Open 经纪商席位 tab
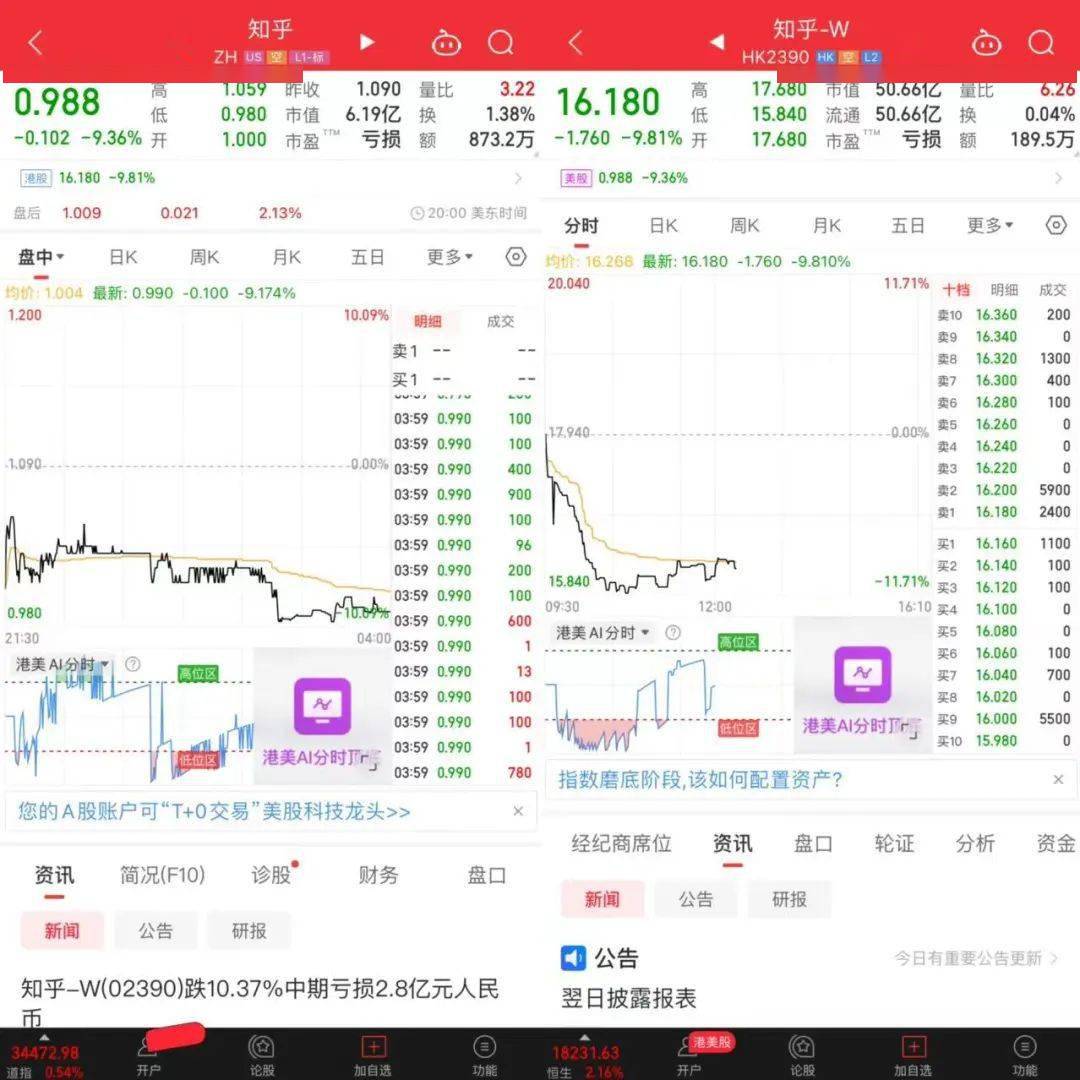 pyautogui.click(x=621, y=843)
